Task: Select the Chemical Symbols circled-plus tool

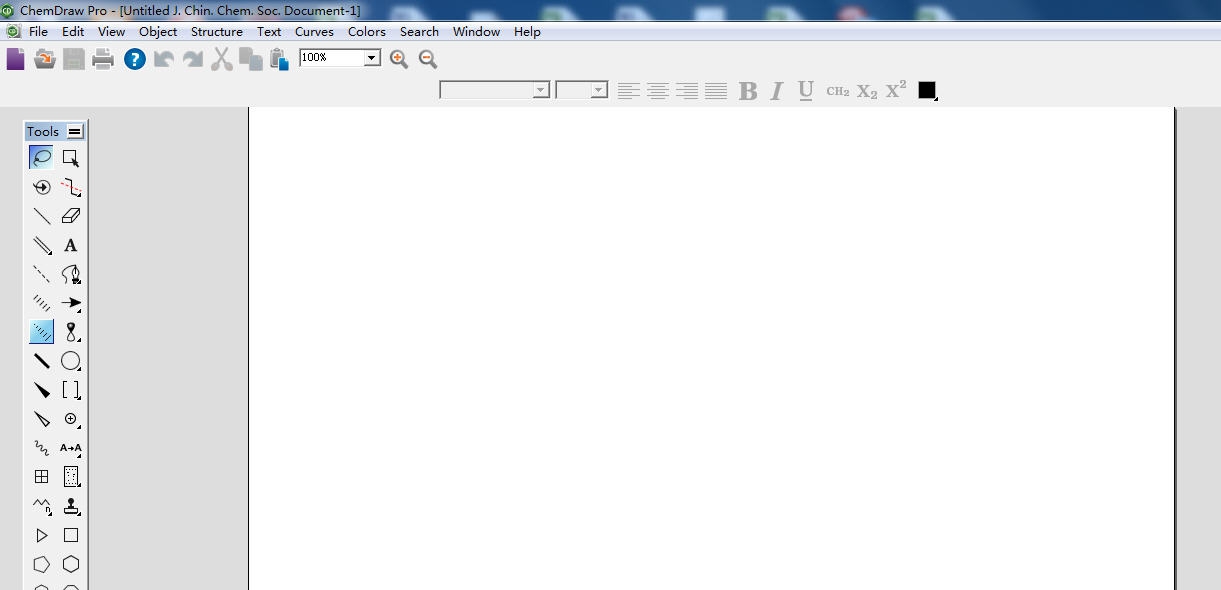Action: (71, 419)
